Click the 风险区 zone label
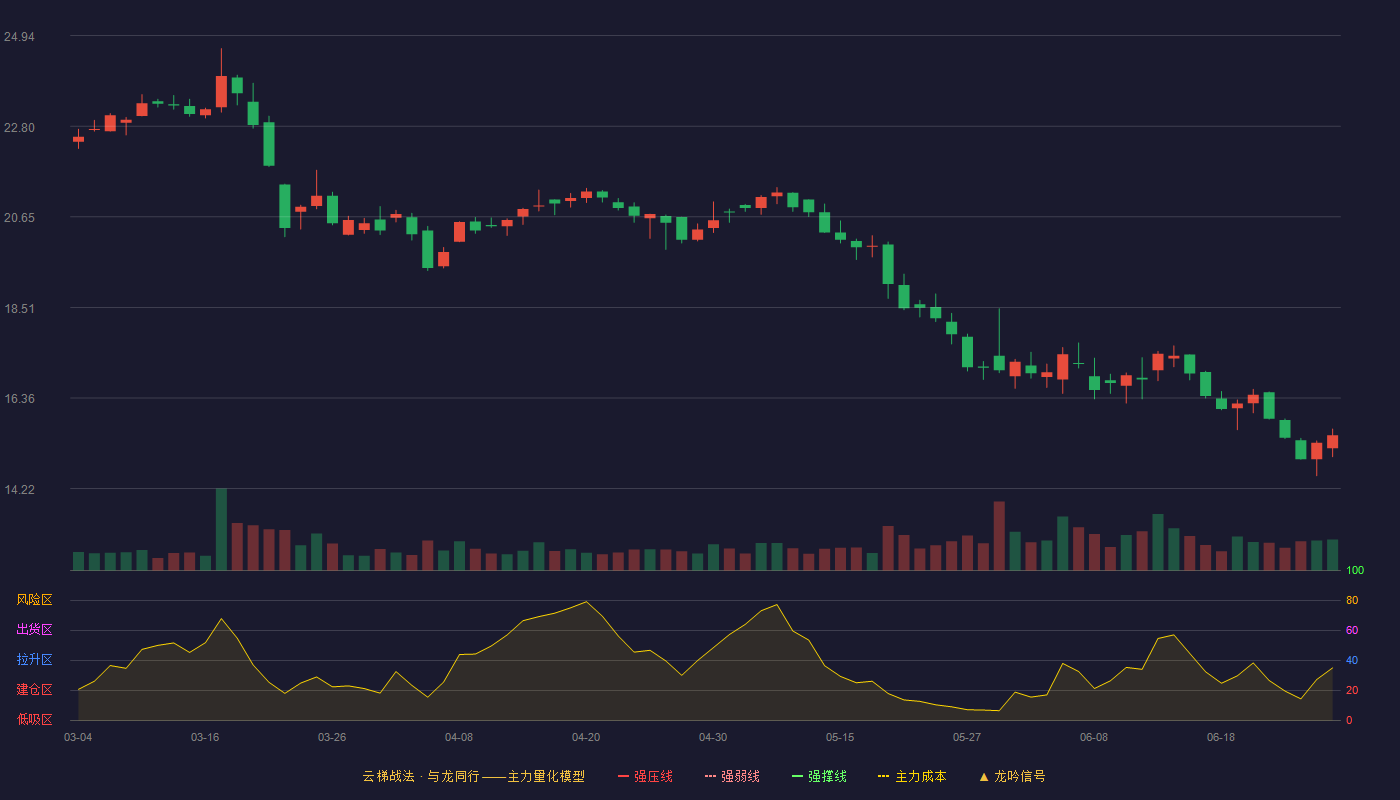1400x800 pixels. [x=35, y=600]
